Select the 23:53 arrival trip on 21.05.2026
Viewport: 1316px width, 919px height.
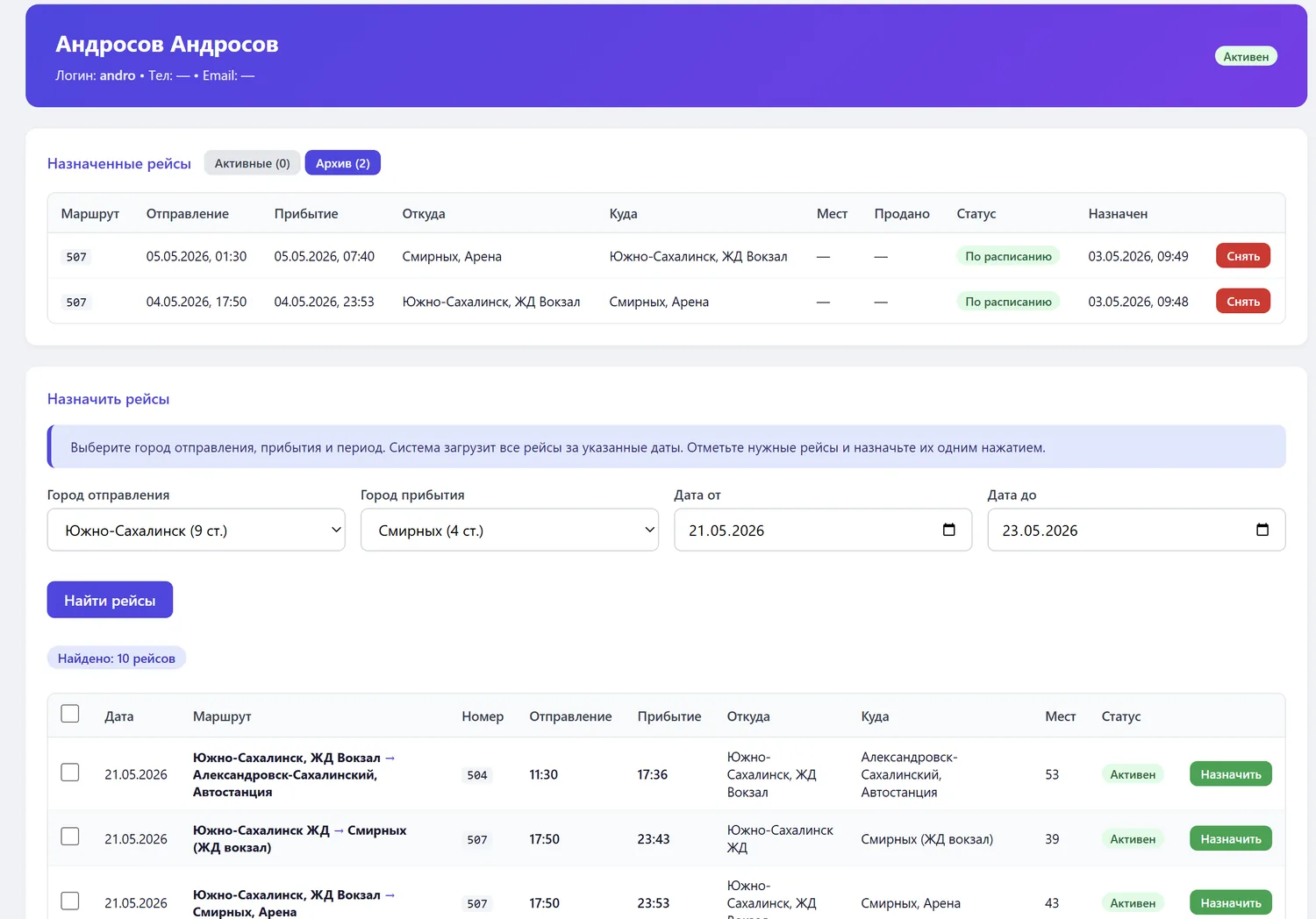[70, 901]
